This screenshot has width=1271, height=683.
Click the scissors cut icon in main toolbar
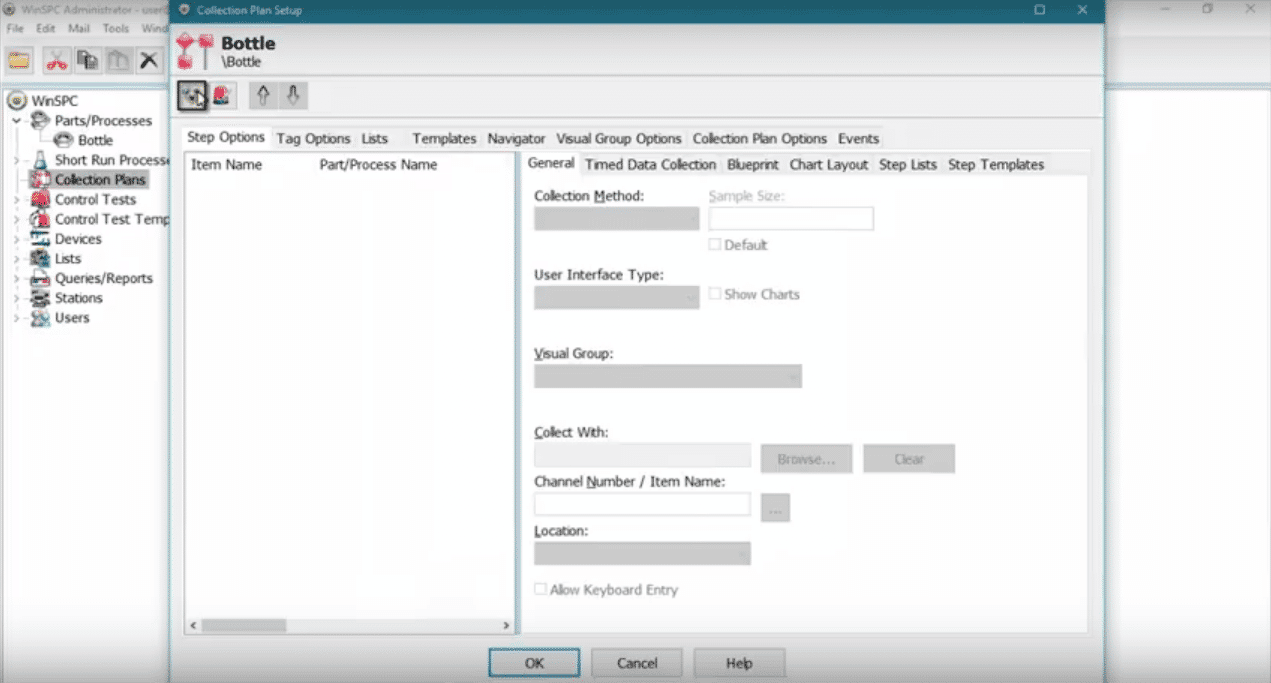[x=56, y=60]
